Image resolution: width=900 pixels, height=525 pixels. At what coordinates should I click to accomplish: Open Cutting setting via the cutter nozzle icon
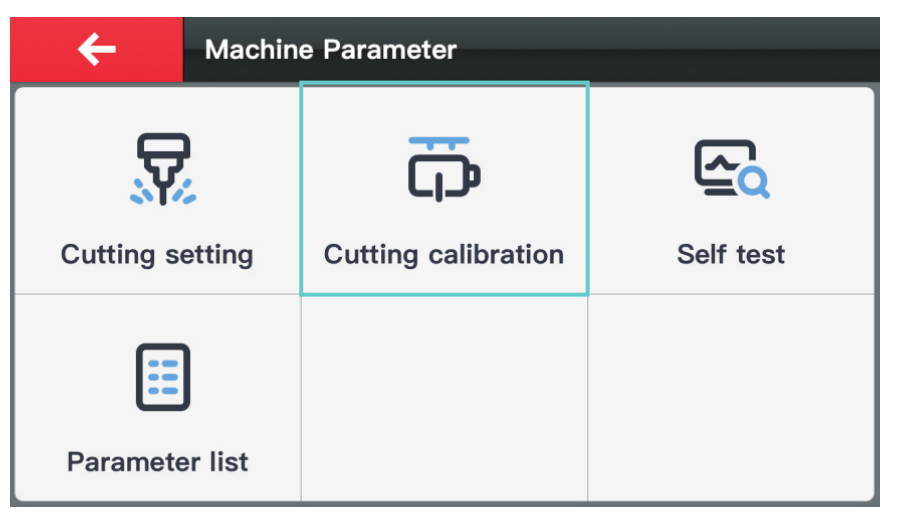click(163, 169)
